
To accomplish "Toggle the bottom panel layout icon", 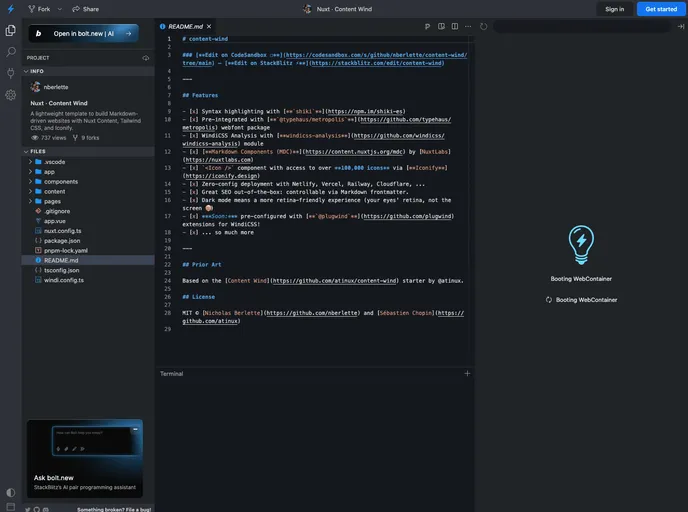I will (11, 507).
